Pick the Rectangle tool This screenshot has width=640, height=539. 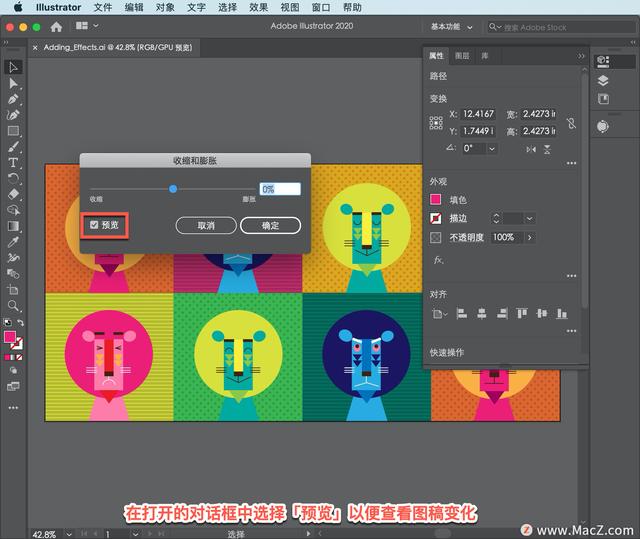point(14,131)
